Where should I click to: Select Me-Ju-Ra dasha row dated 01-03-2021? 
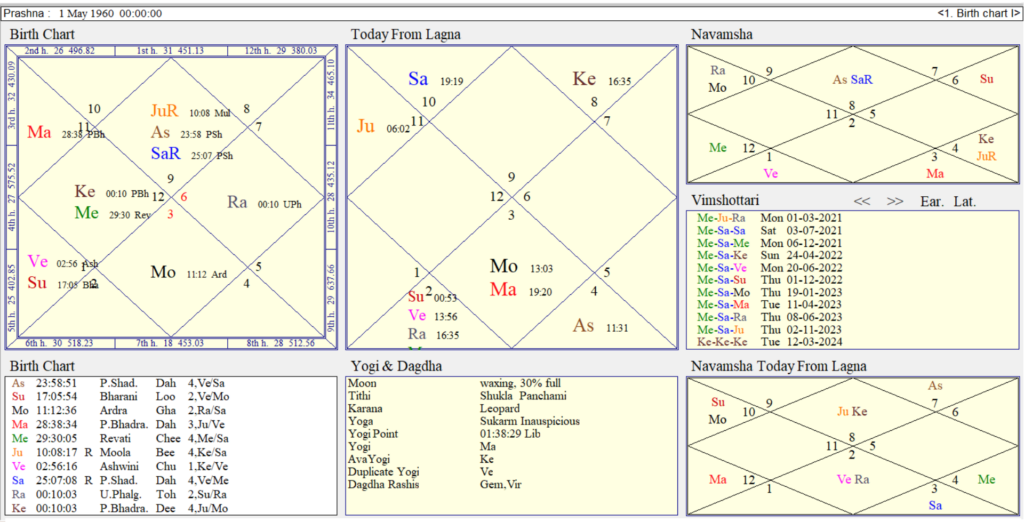click(770, 218)
